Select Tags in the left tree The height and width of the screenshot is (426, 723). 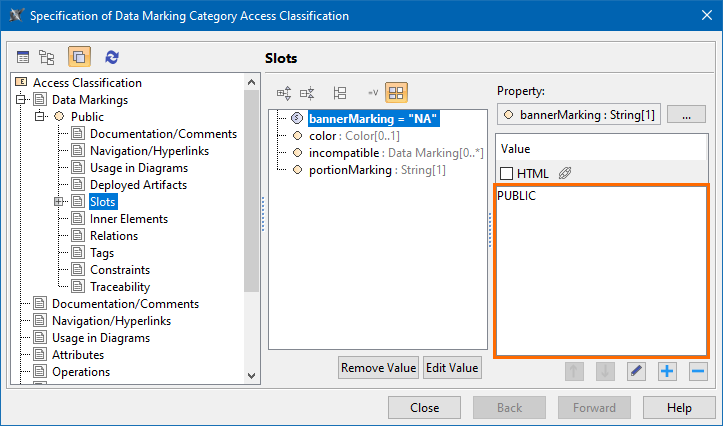[103, 253]
